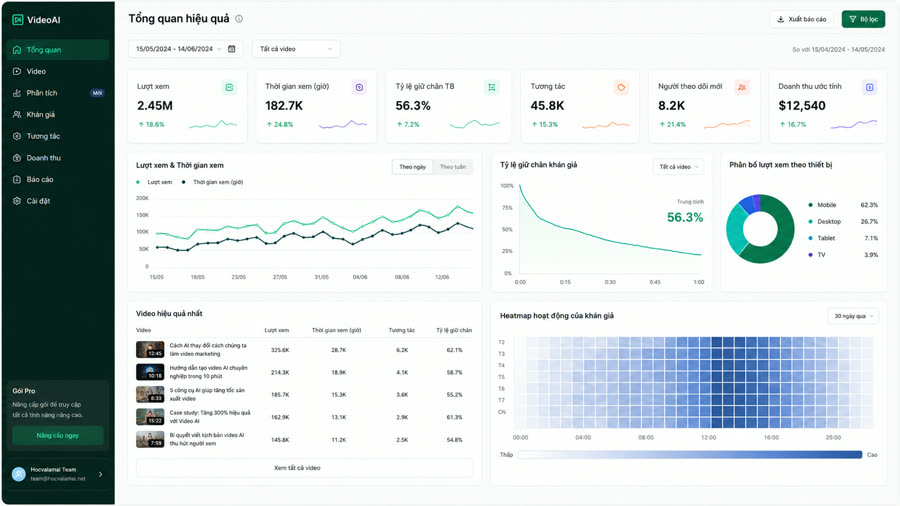The width and height of the screenshot is (900, 506).
Task: Open thumbnail of the 8:33 video
Action: [150, 394]
